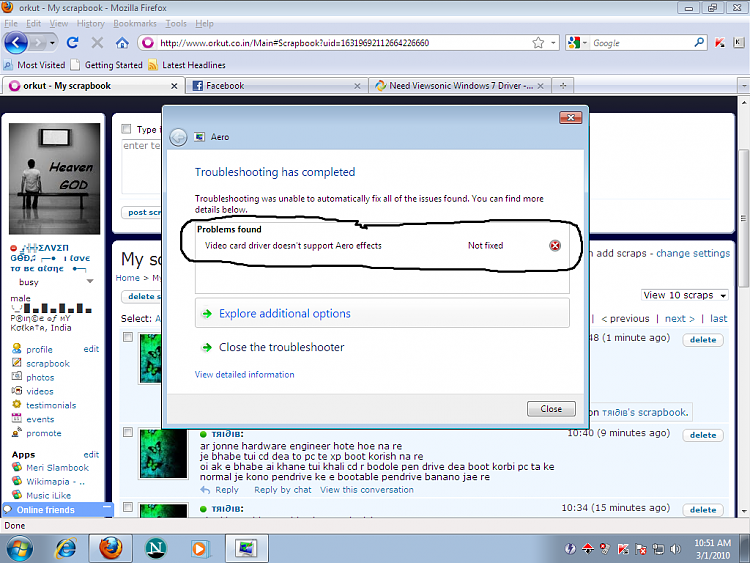Click red error icon beside Not fixed

[555, 245]
